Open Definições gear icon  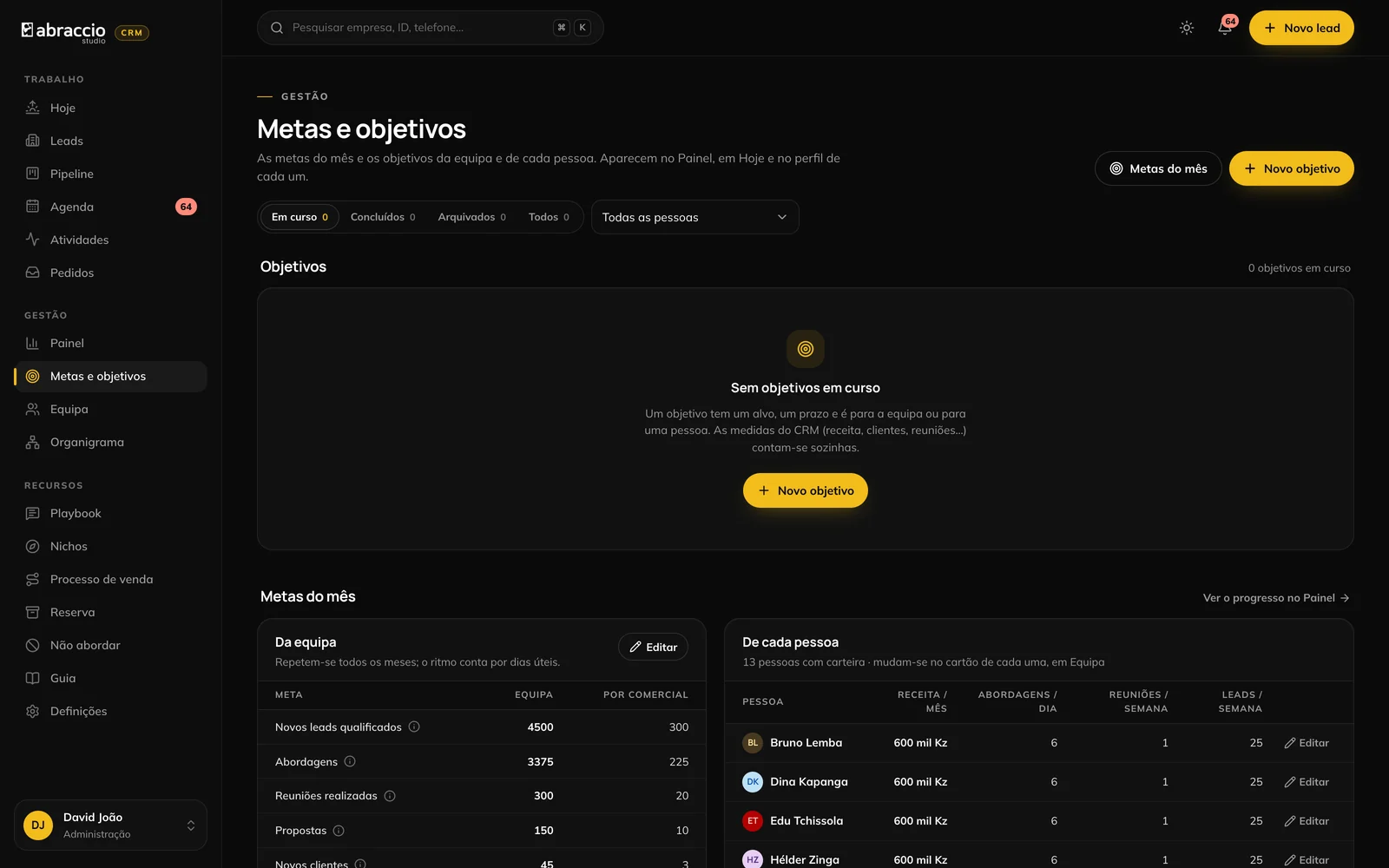[32, 711]
